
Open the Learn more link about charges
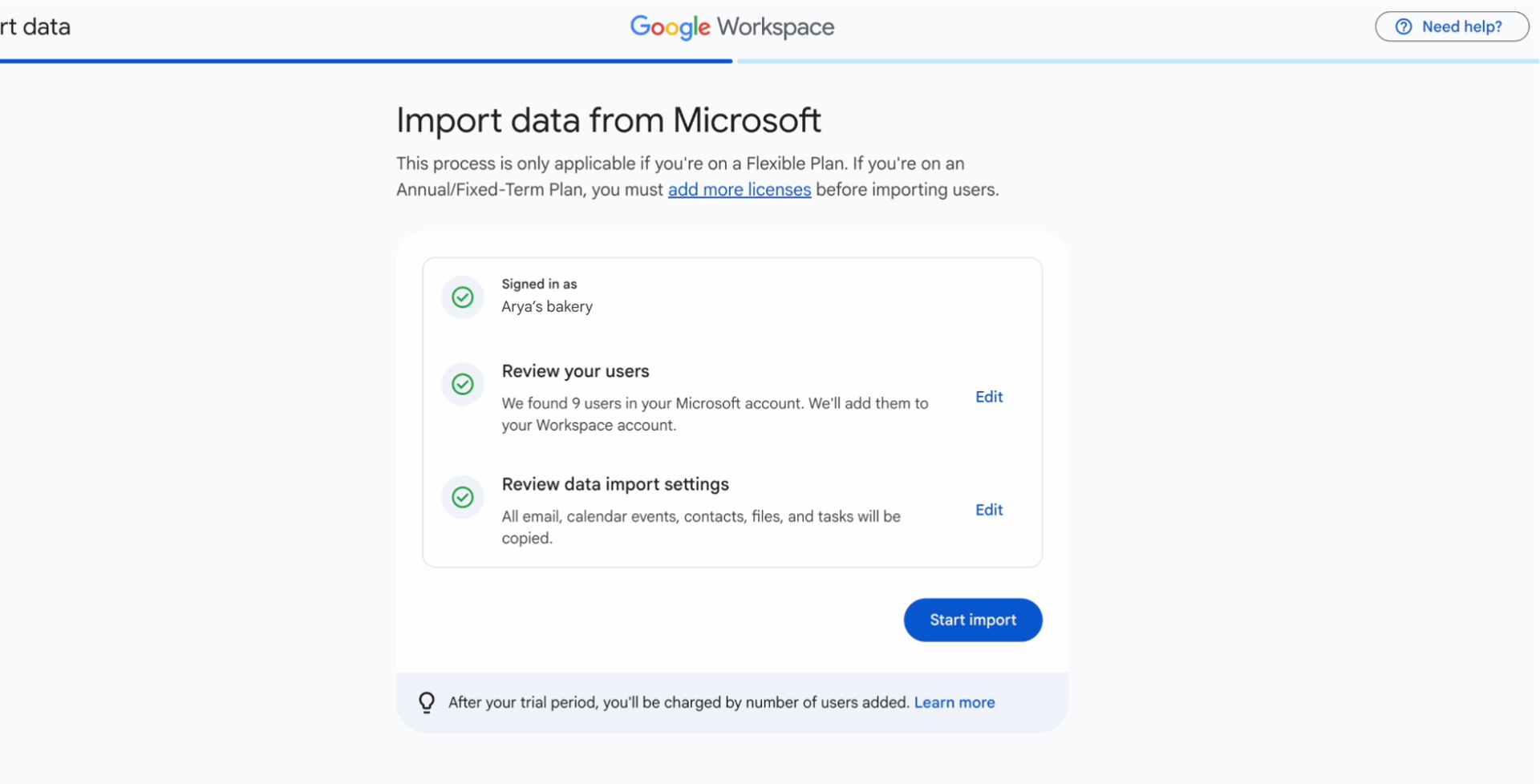[954, 702]
